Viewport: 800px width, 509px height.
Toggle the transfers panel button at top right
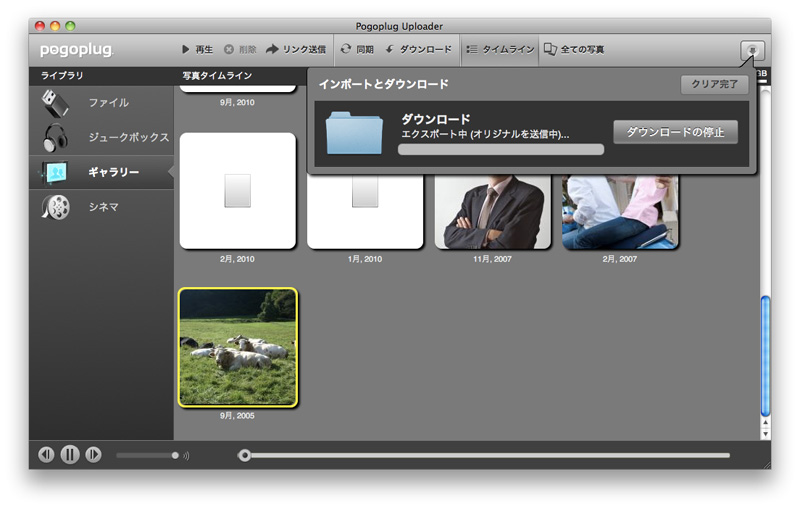point(752,49)
